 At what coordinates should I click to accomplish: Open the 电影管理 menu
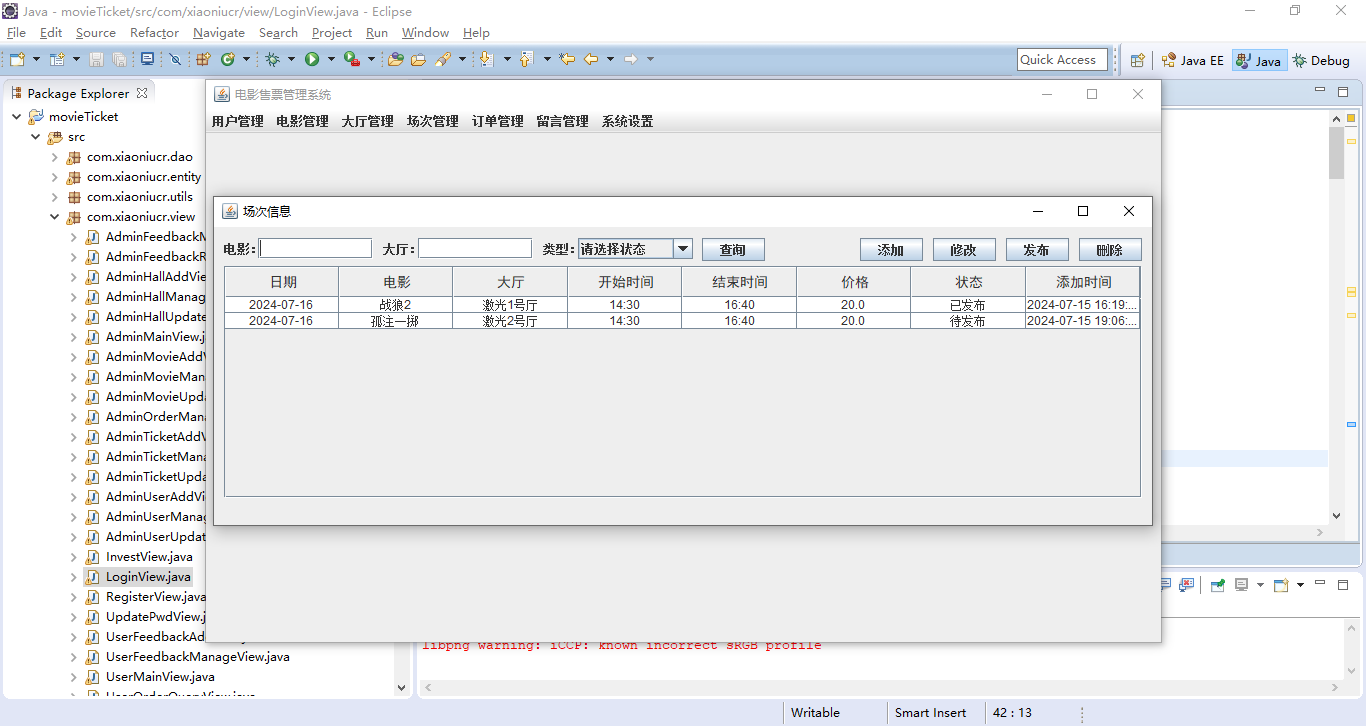click(303, 121)
